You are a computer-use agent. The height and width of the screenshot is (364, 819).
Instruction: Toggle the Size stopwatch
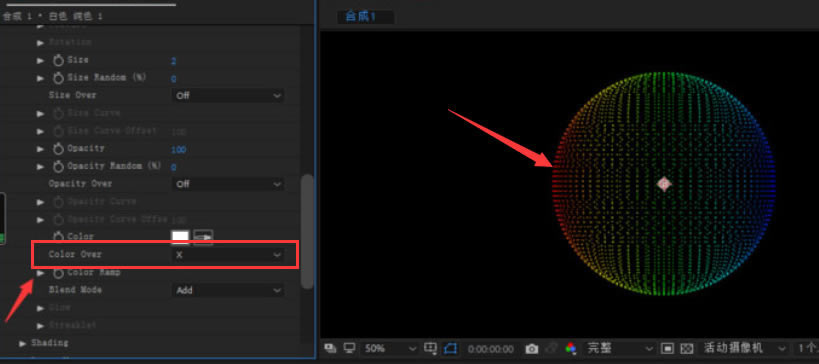(x=58, y=61)
